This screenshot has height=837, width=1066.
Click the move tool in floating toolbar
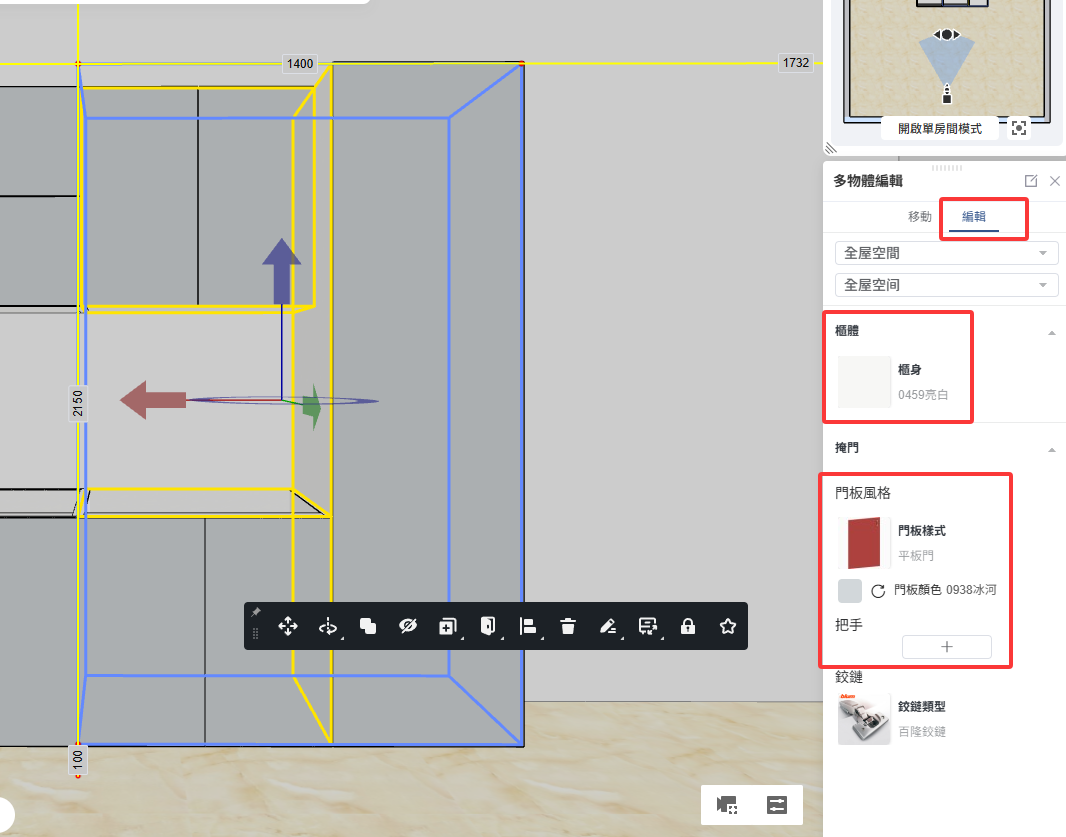tap(288, 627)
